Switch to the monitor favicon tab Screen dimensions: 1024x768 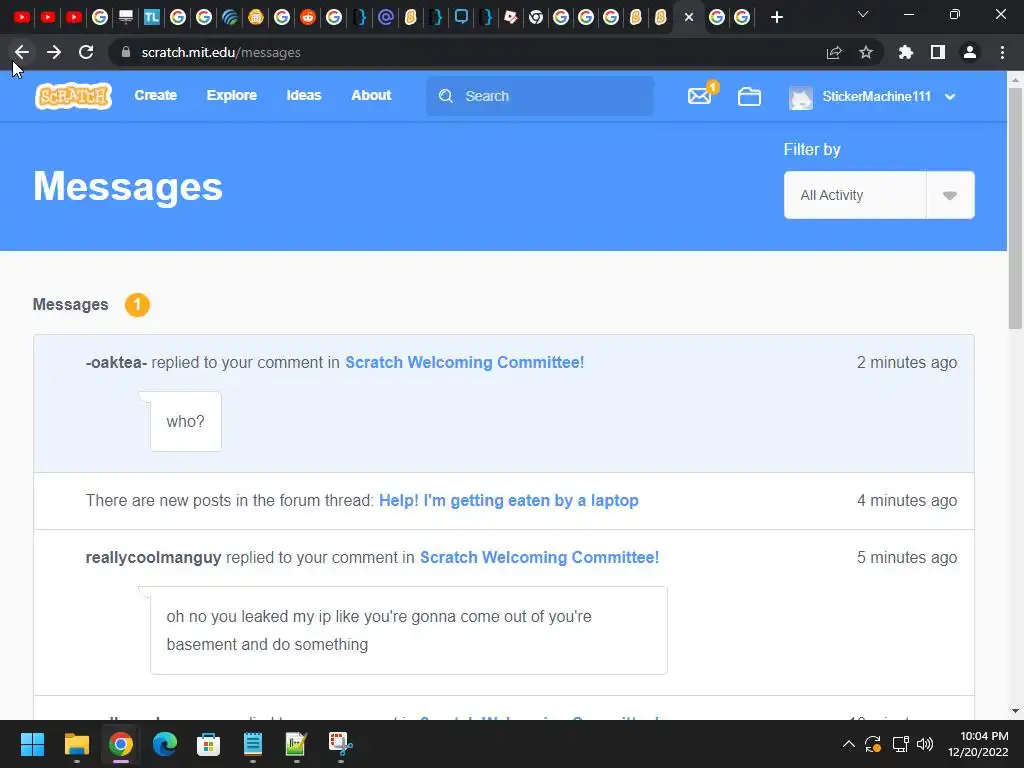coord(125,18)
